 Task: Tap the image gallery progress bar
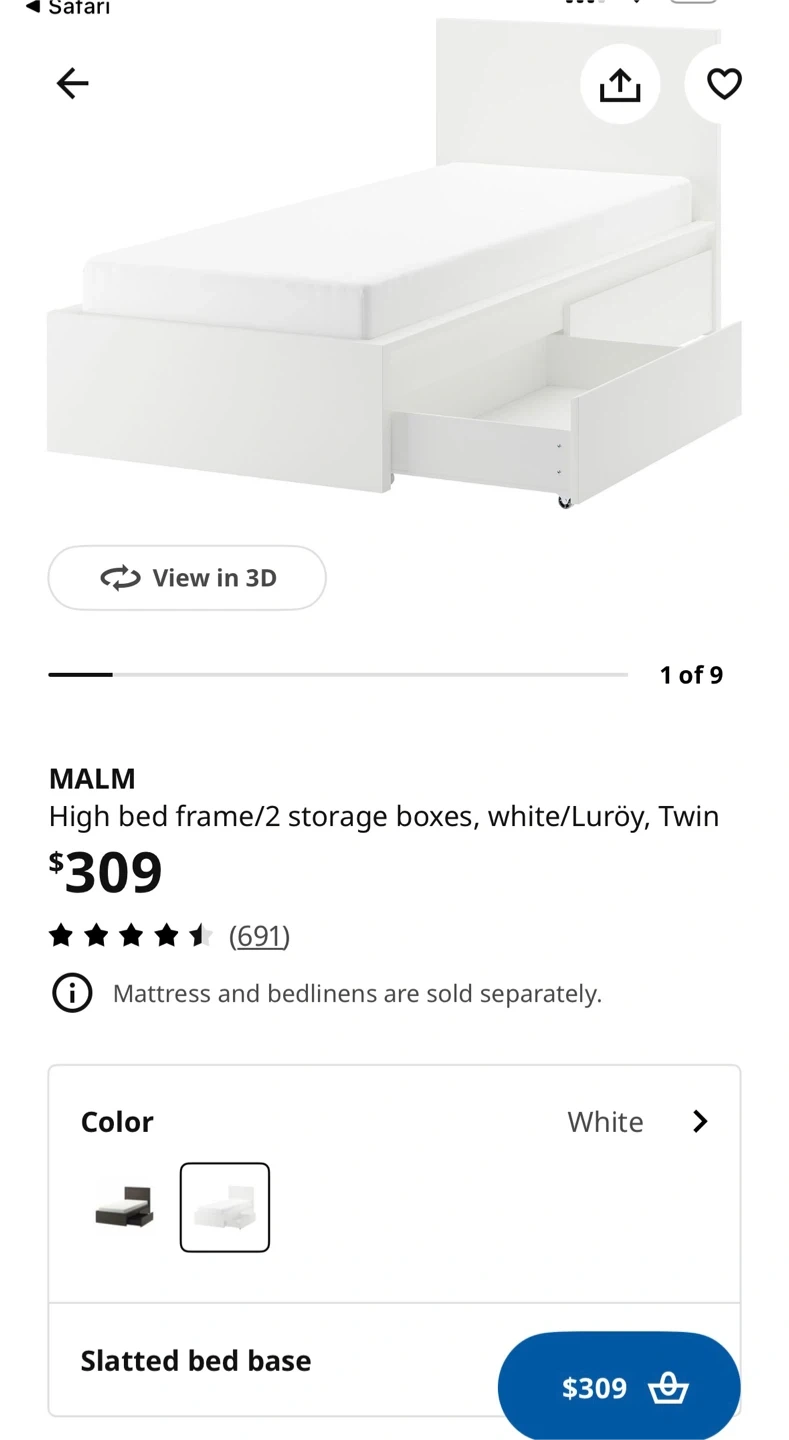pyautogui.click(x=338, y=675)
